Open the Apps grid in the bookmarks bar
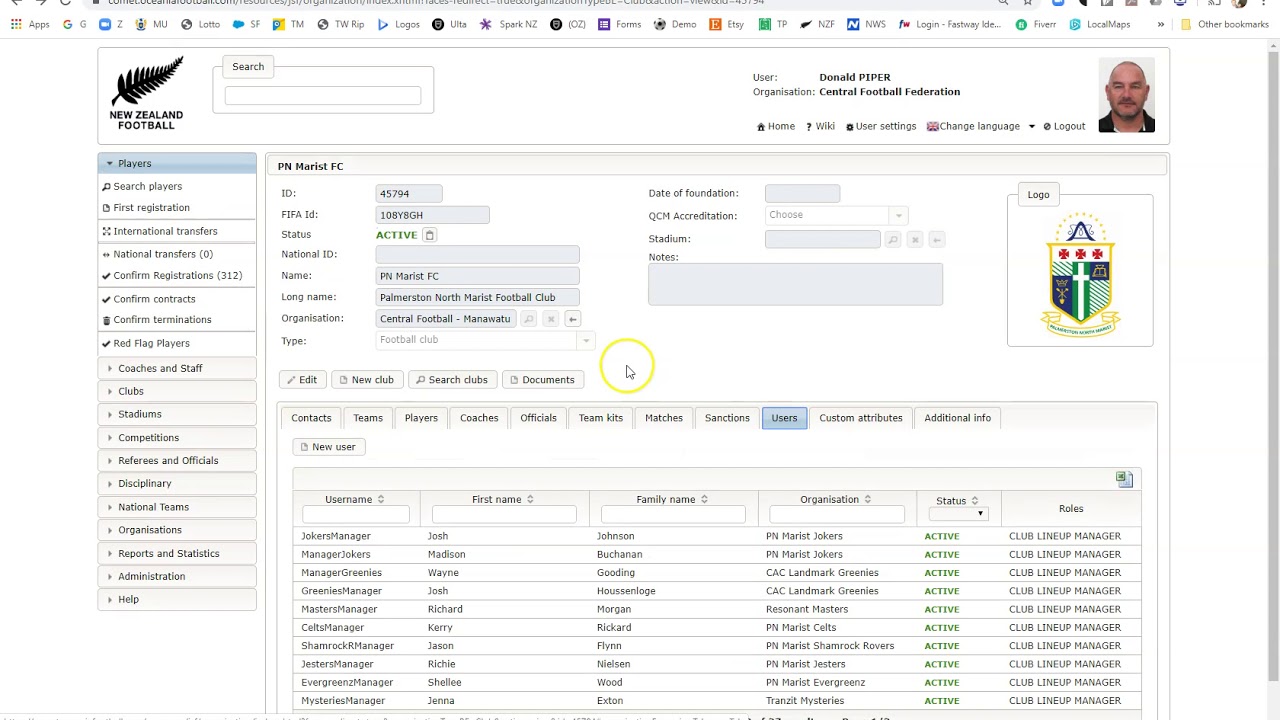Viewport: 1280px width, 720px height. (x=30, y=24)
